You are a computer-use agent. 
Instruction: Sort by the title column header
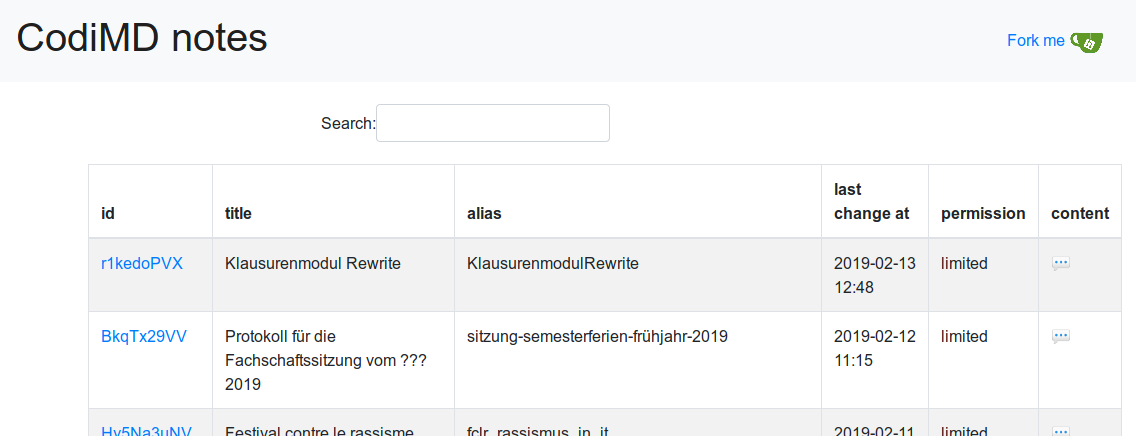click(x=238, y=213)
